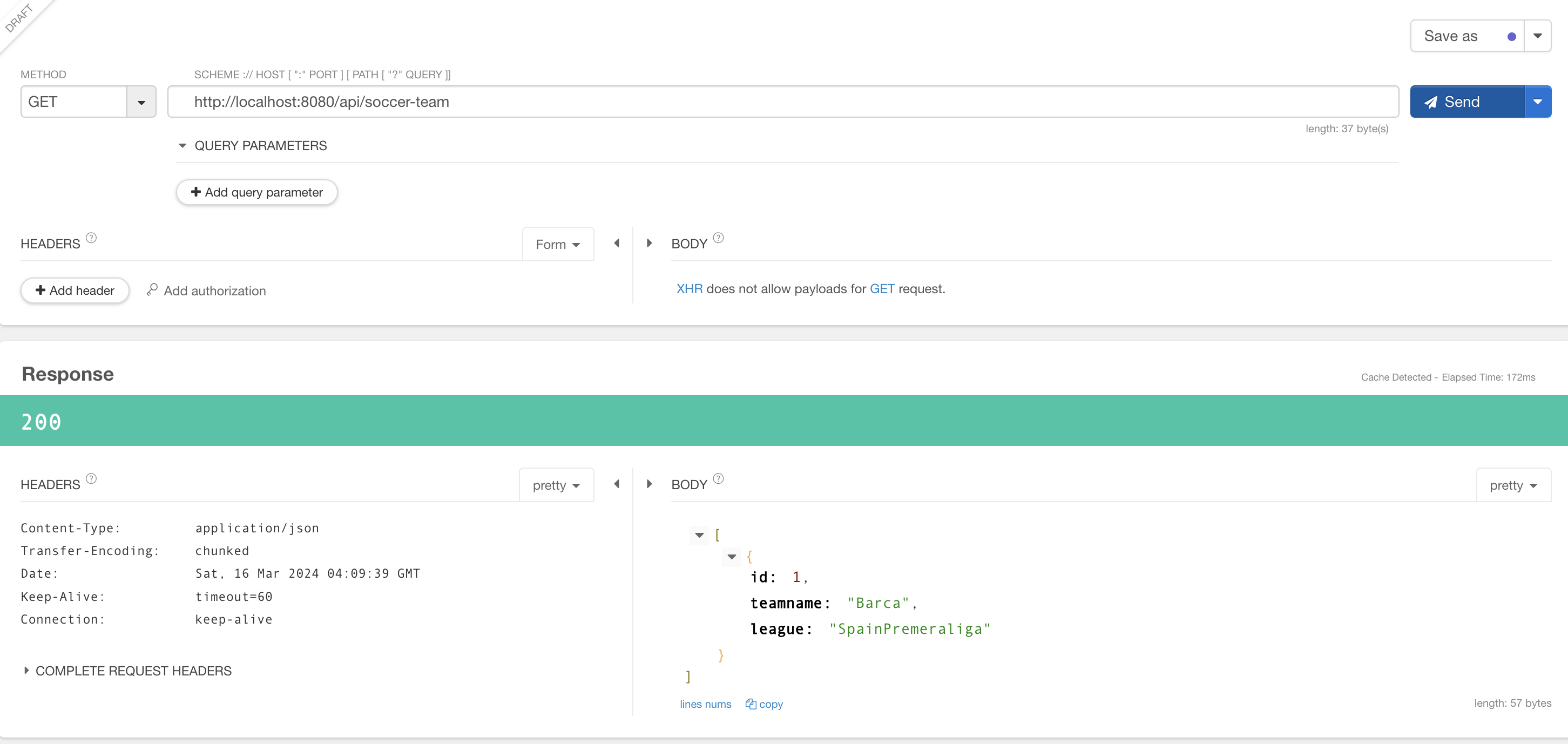Toggle lines nums in response body
This screenshot has width=1568, height=744.
pos(706,704)
